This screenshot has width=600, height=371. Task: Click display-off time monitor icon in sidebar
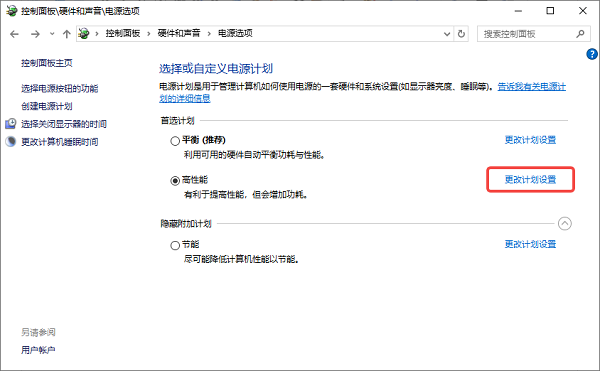(x=11, y=124)
